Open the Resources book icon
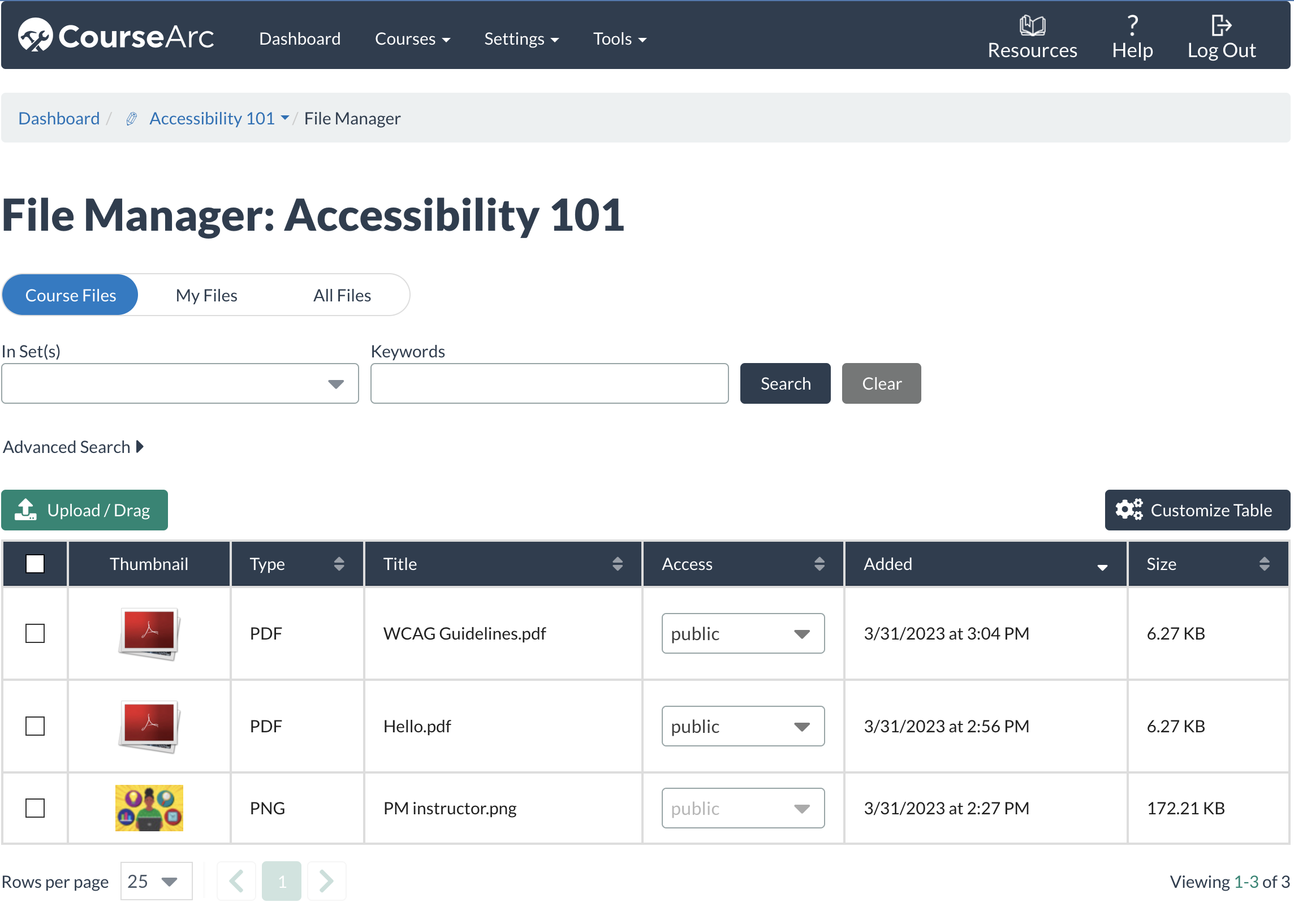The height and width of the screenshot is (924, 1294). coord(1032,25)
